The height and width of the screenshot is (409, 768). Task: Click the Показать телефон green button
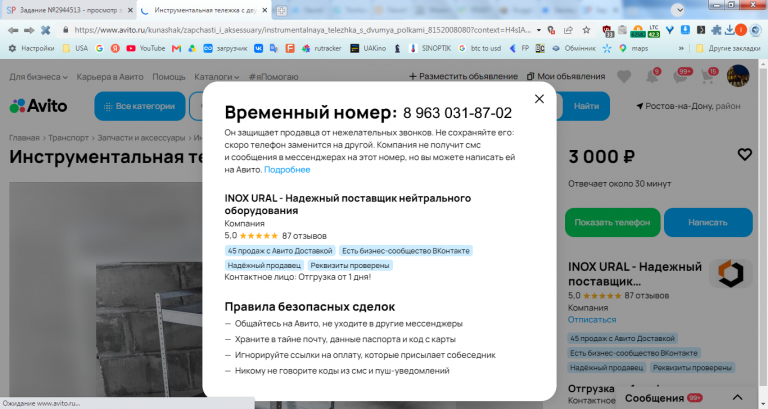(612, 222)
